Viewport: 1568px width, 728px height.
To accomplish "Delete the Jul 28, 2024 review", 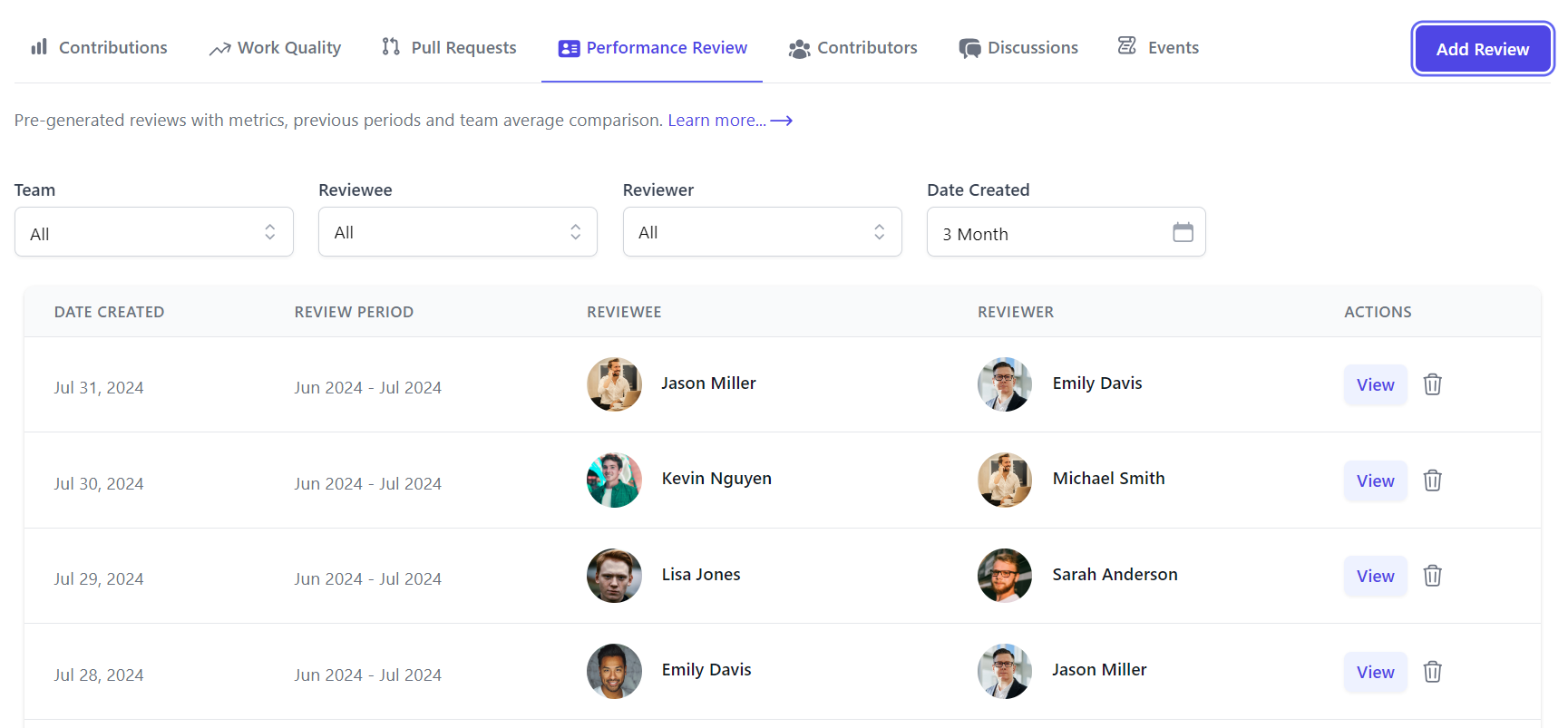I will (x=1432, y=672).
